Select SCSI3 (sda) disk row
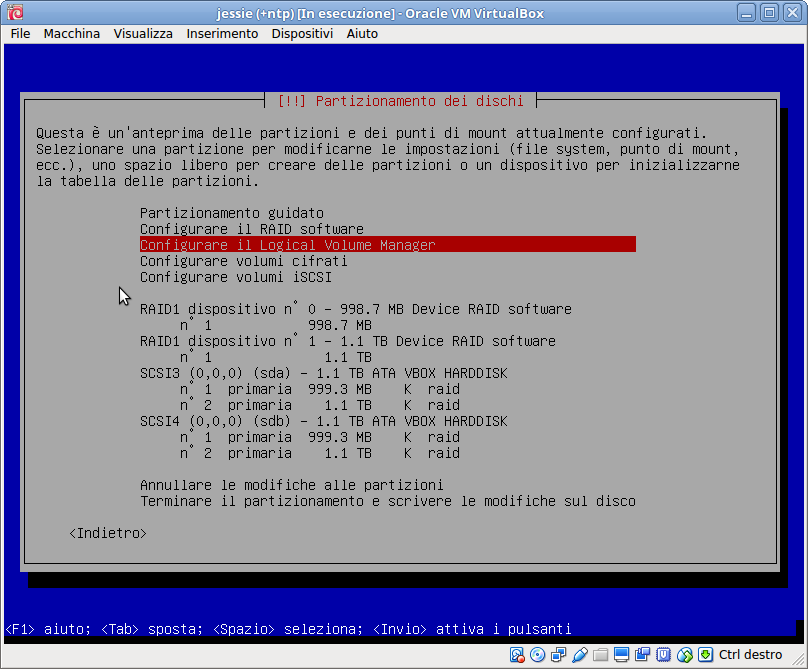This screenshot has height=669, width=808. click(324, 373)
